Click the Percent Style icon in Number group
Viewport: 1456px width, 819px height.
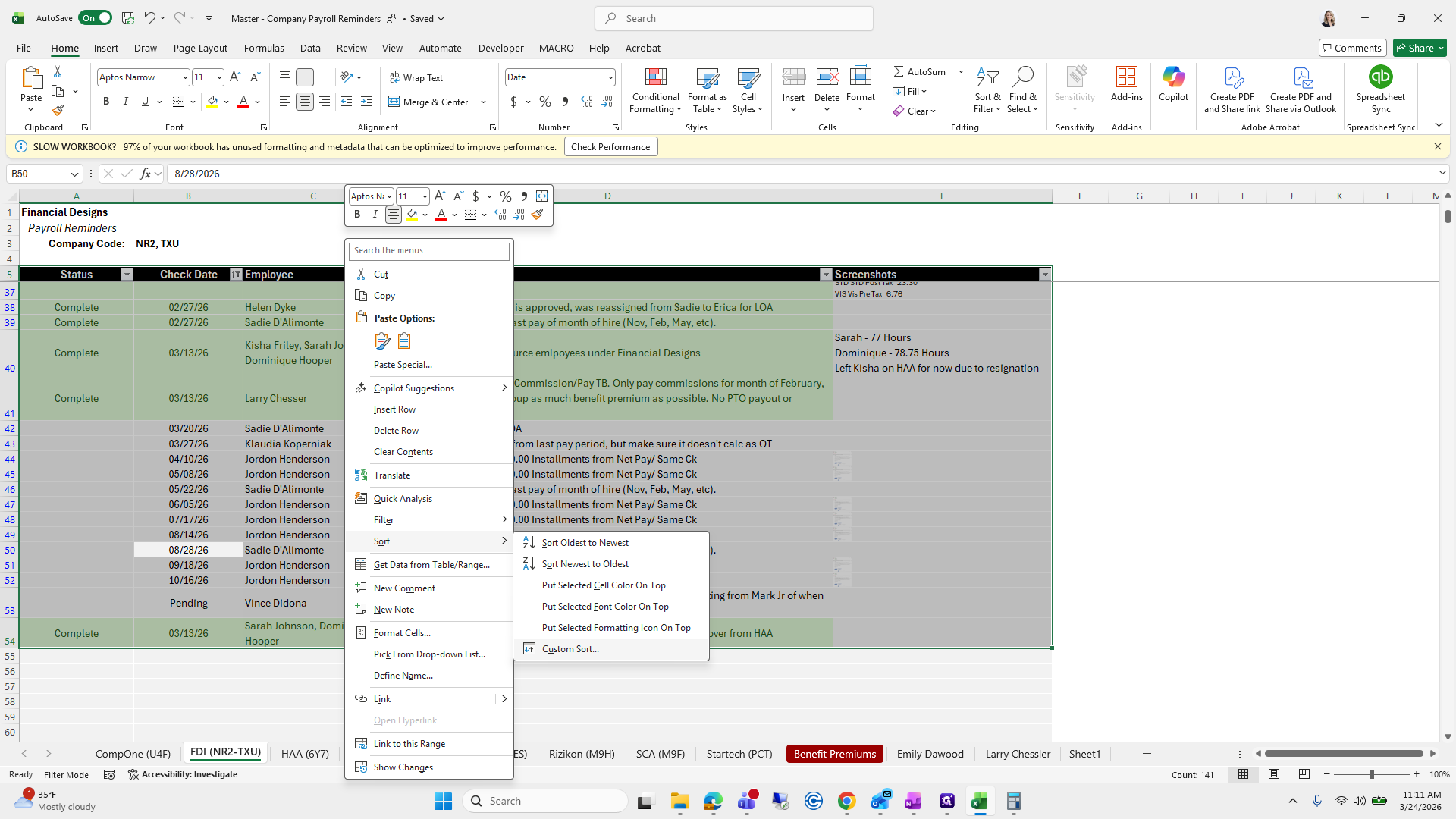click(544, 102)
